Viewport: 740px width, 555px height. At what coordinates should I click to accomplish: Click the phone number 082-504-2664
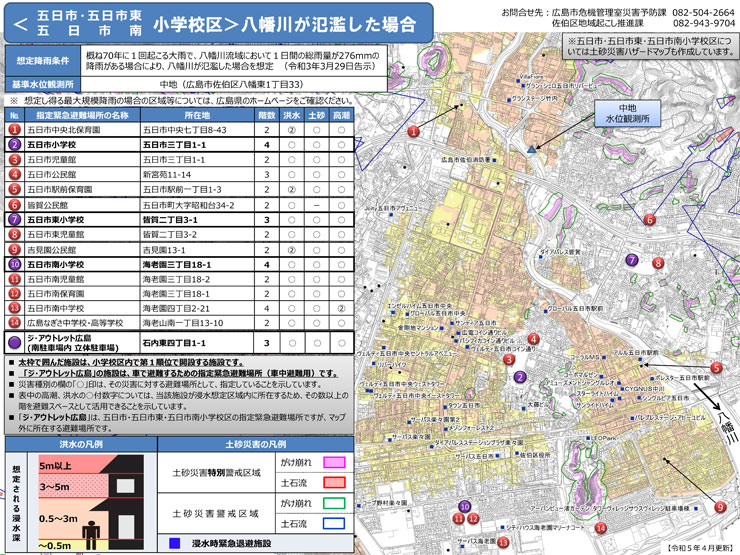704,12
